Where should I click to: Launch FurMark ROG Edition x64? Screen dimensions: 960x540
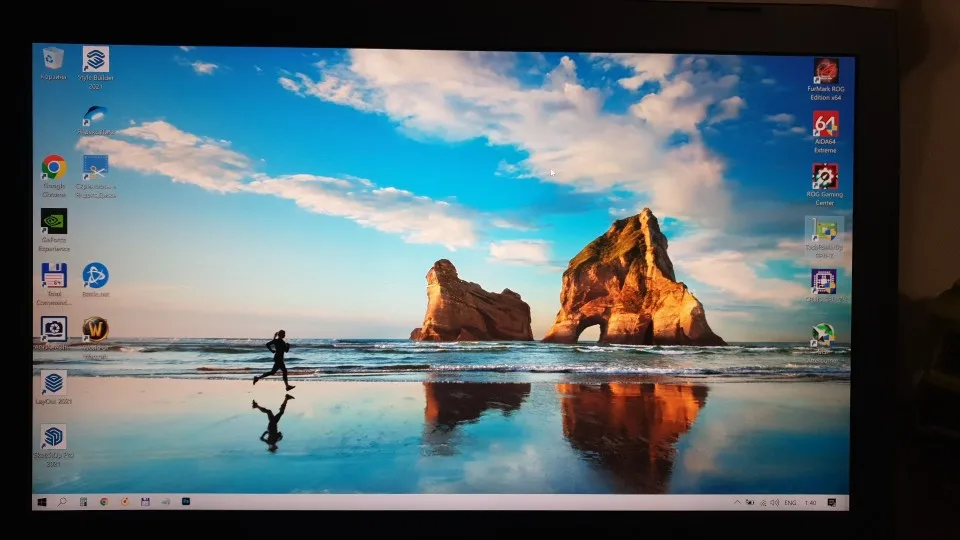pos(825,80)
